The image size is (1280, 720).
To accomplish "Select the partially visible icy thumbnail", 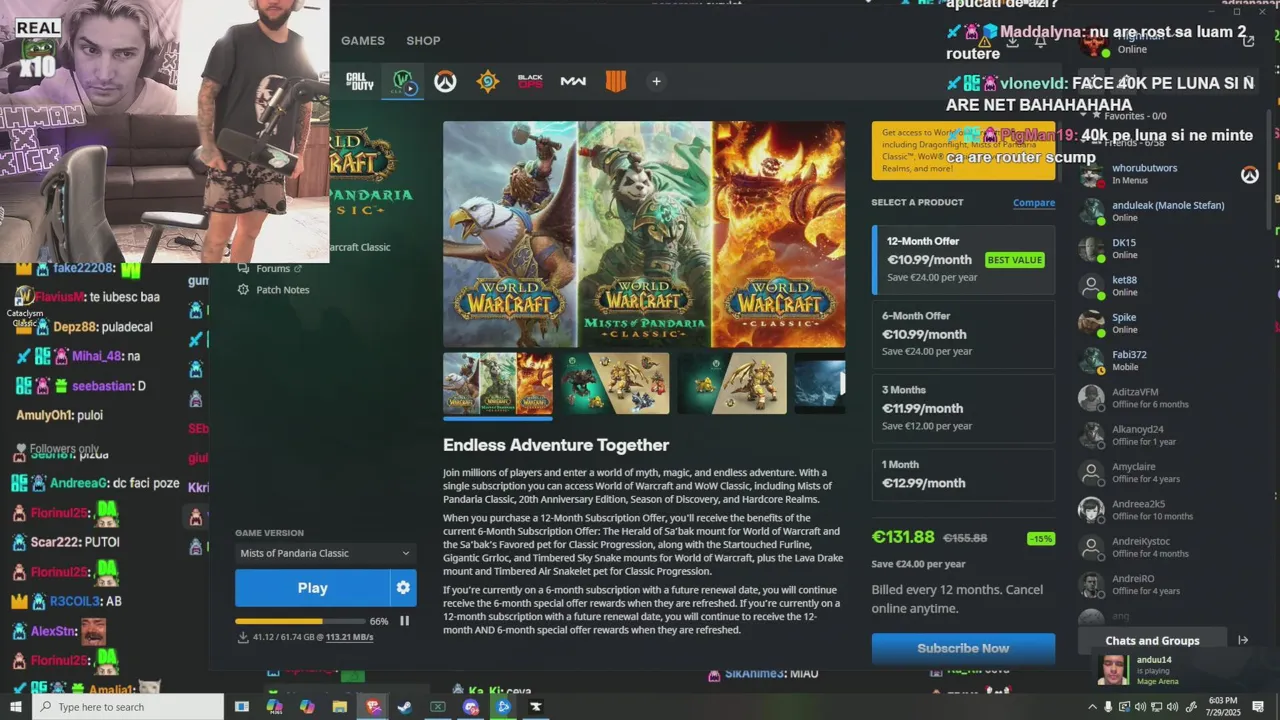I will click(819, 383).
